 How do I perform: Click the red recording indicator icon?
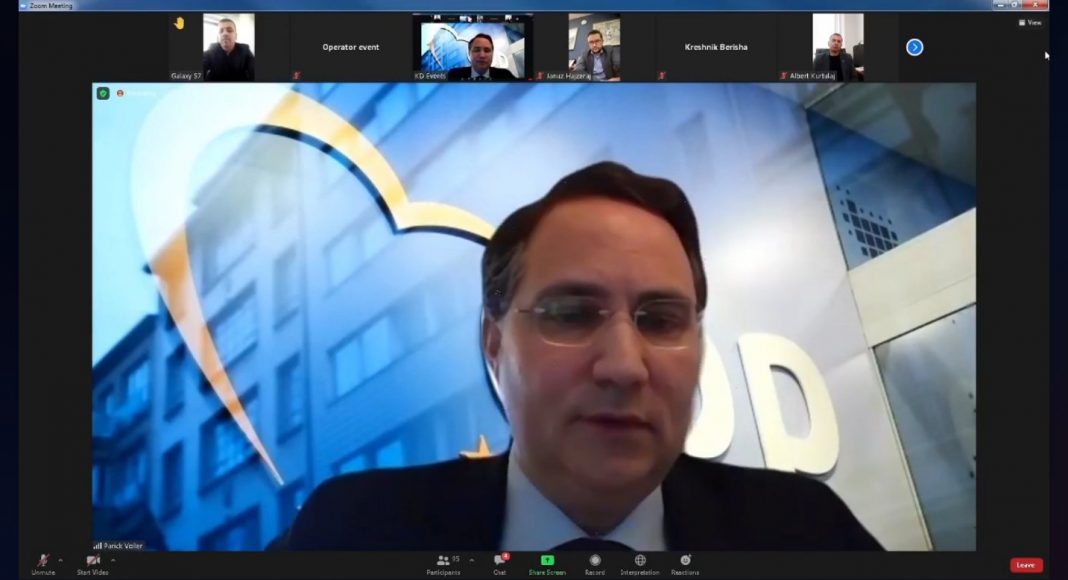[120, 93]
